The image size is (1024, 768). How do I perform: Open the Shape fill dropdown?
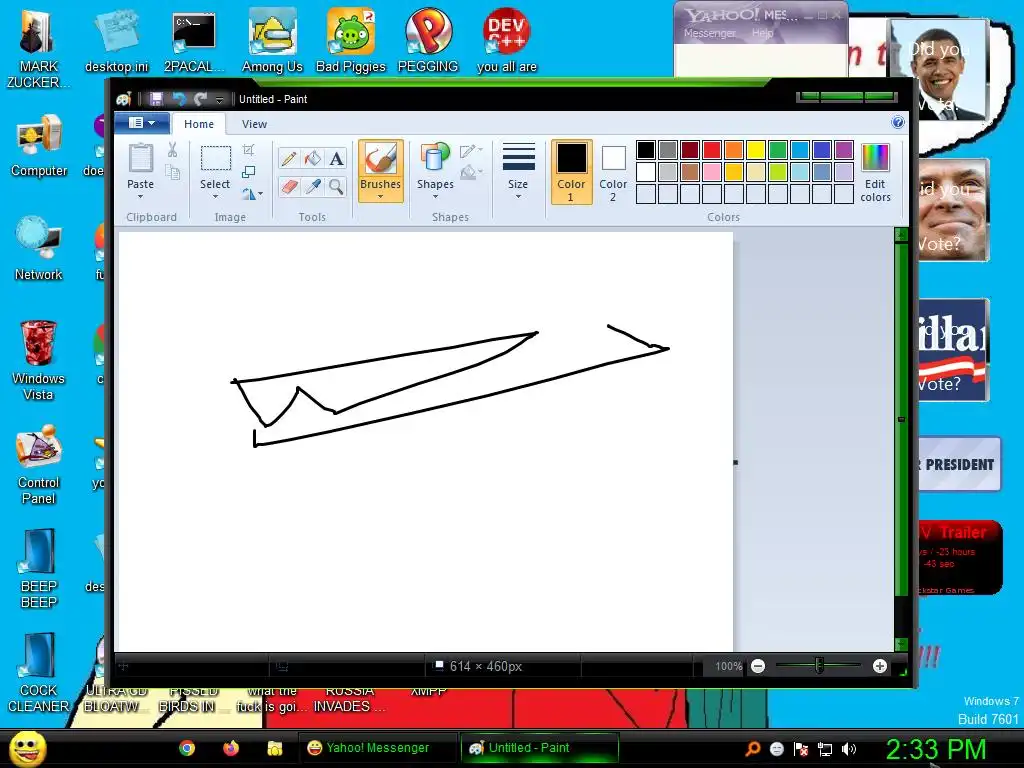tap(471, 172)
